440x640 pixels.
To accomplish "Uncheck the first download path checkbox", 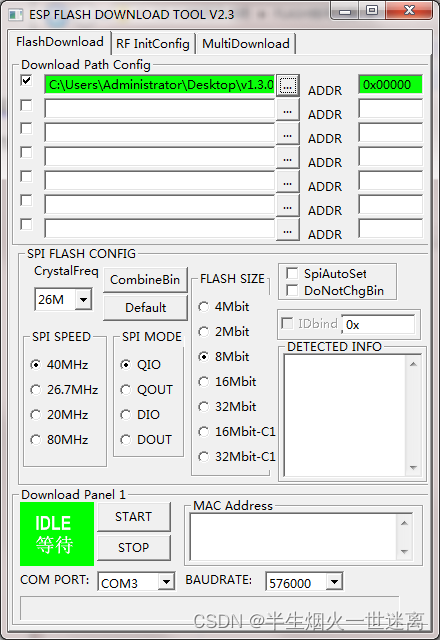I will [26, 80].
